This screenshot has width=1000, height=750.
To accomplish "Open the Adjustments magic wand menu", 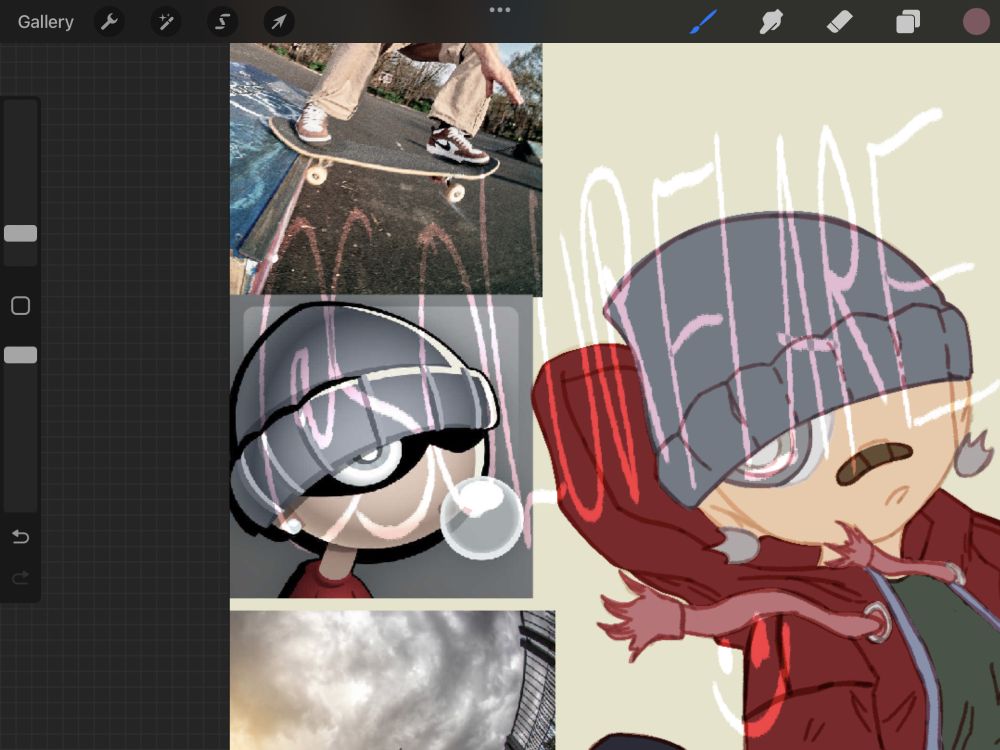I will pos(166,22).
